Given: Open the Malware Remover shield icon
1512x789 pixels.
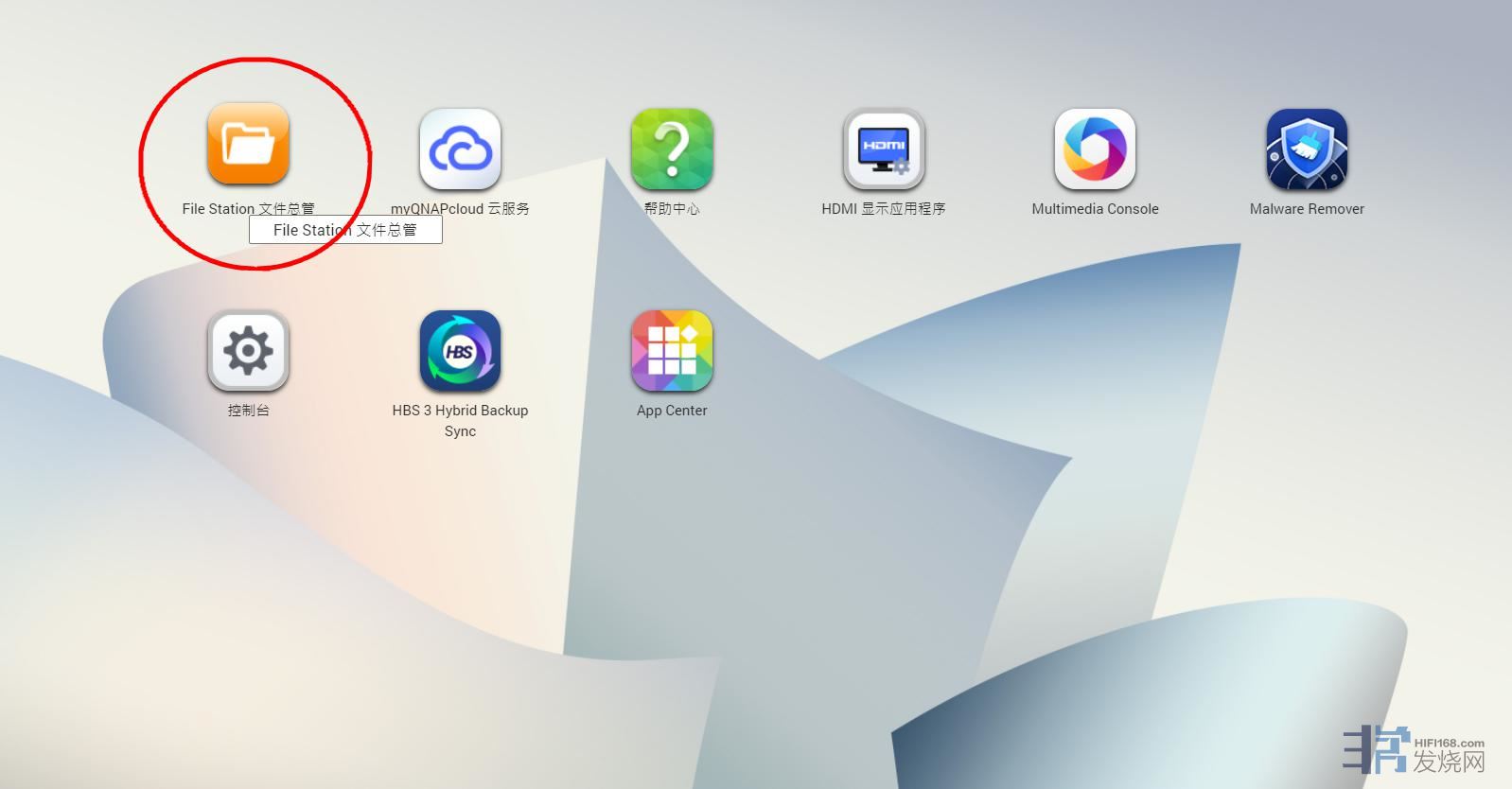Looking at the screenshot, I should click(x=1307, y=149).
